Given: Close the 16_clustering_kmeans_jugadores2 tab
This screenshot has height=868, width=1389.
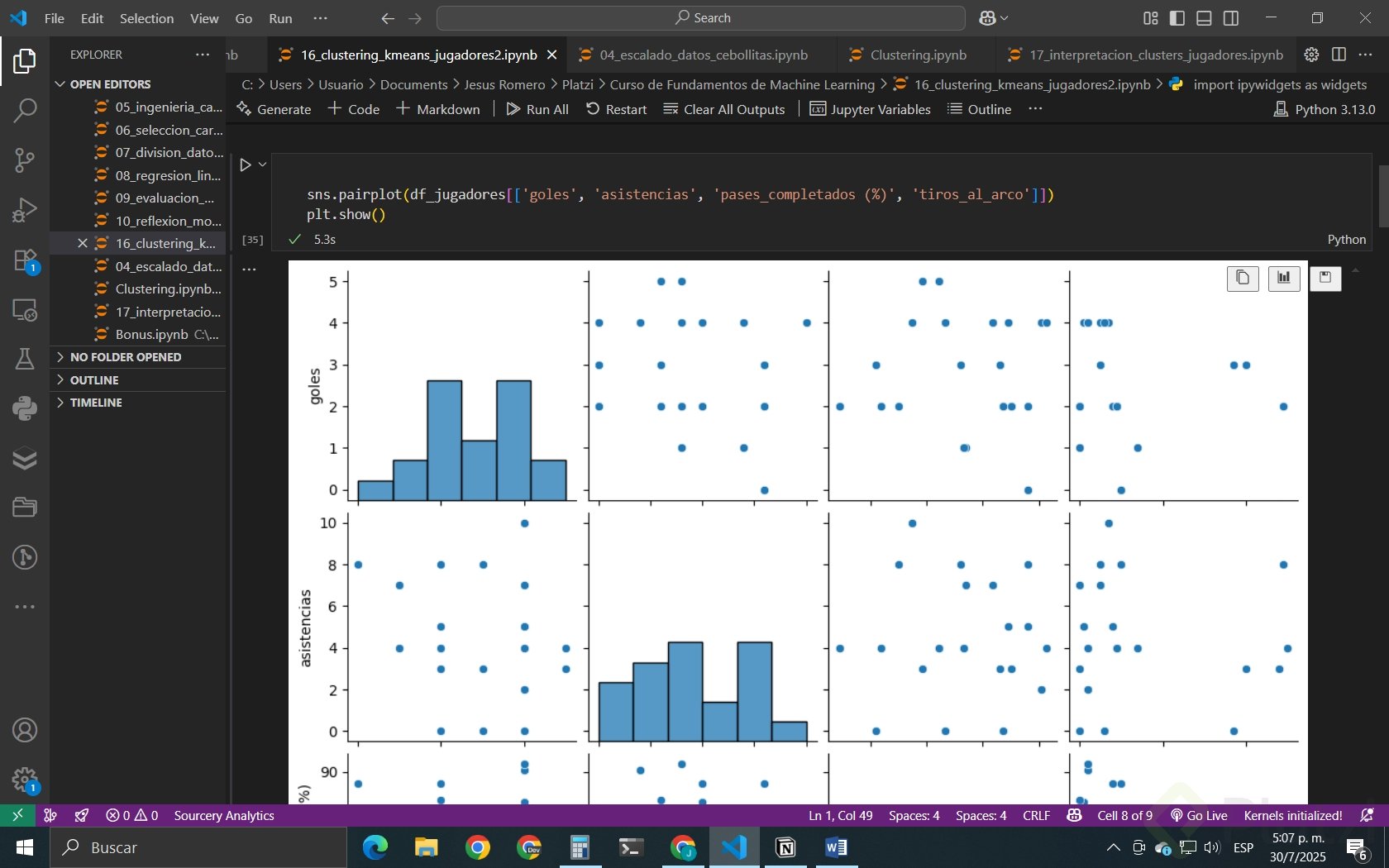Looking at the screenshot, I should click(552, 55).
